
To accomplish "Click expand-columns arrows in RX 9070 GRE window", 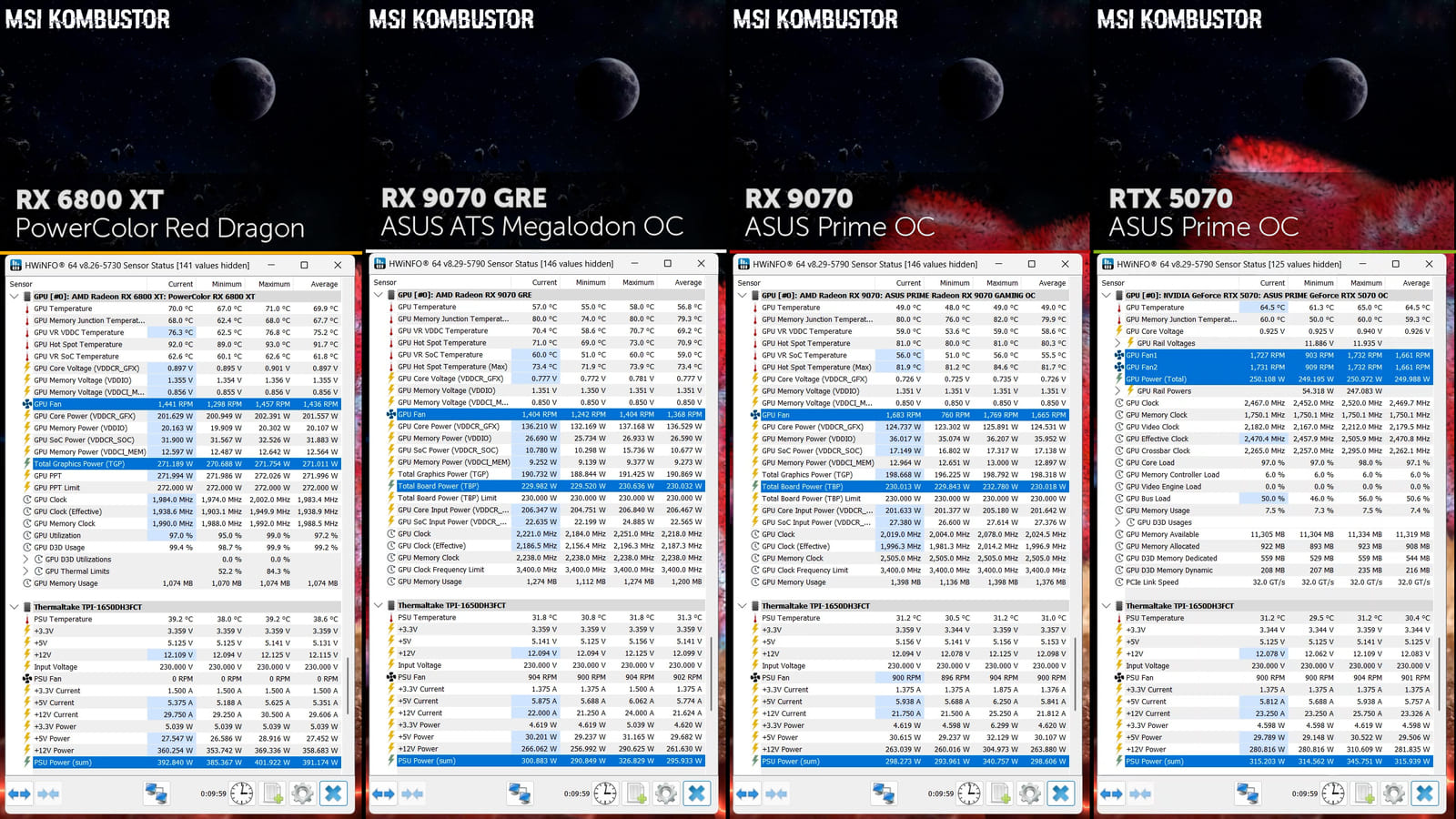I will coord(383,794).
